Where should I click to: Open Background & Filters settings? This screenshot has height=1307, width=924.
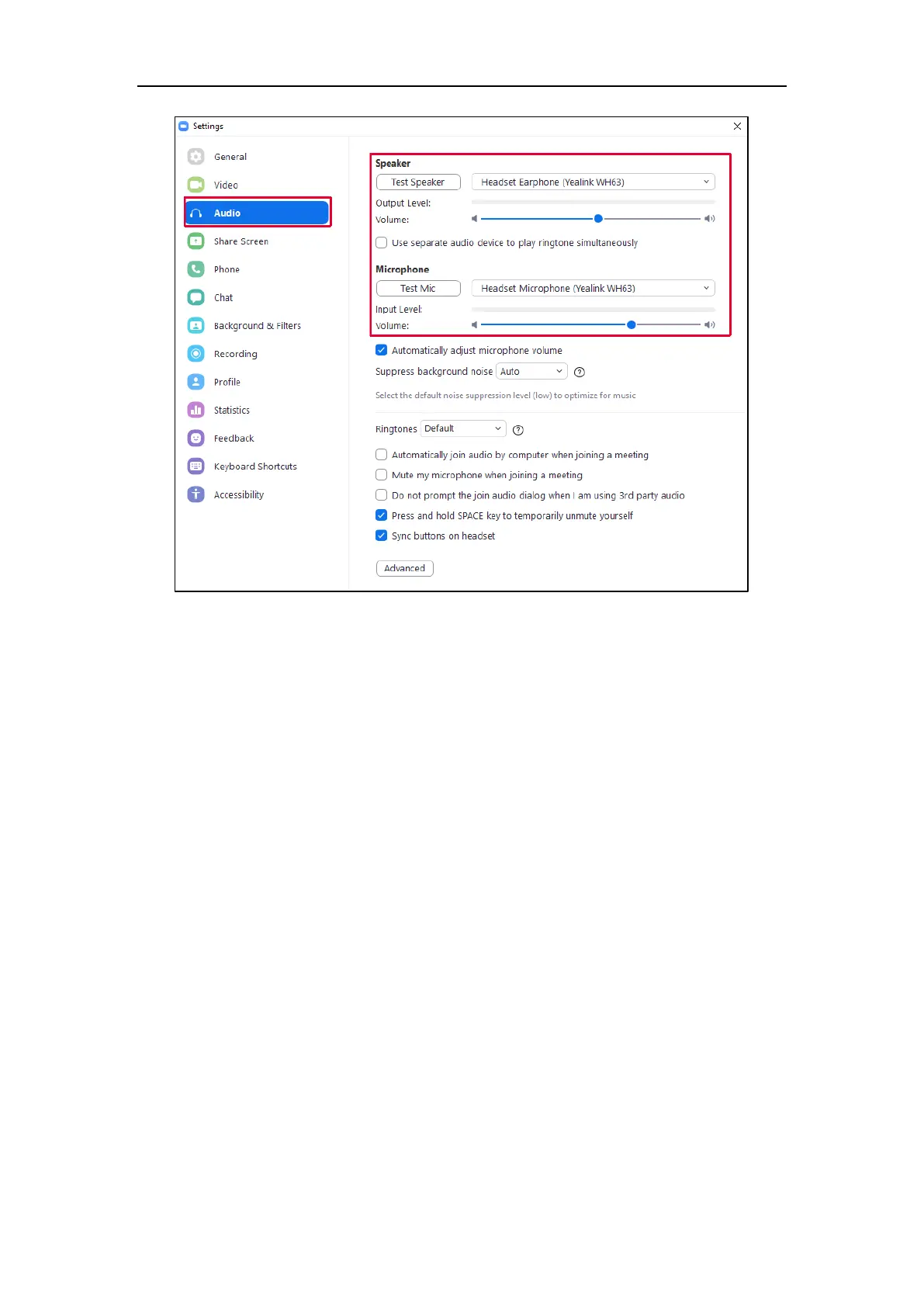click(258, 326)
